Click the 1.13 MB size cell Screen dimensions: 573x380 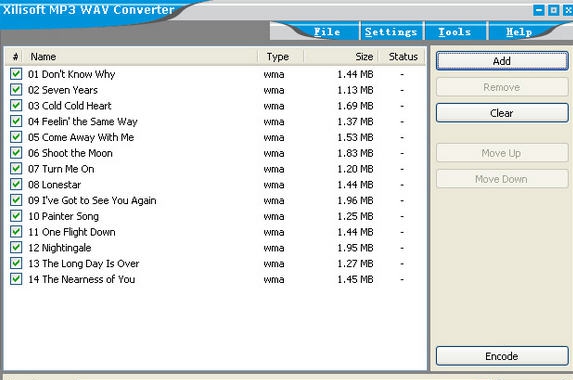pos(355,90)
